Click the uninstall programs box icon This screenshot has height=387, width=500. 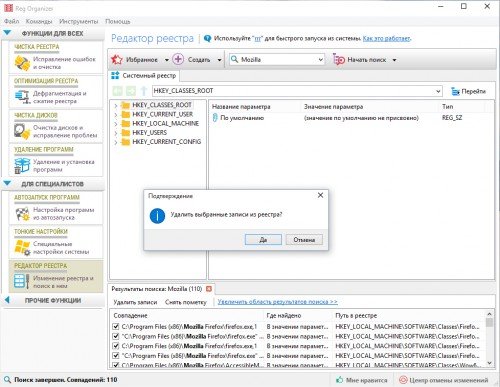[22, 165]
